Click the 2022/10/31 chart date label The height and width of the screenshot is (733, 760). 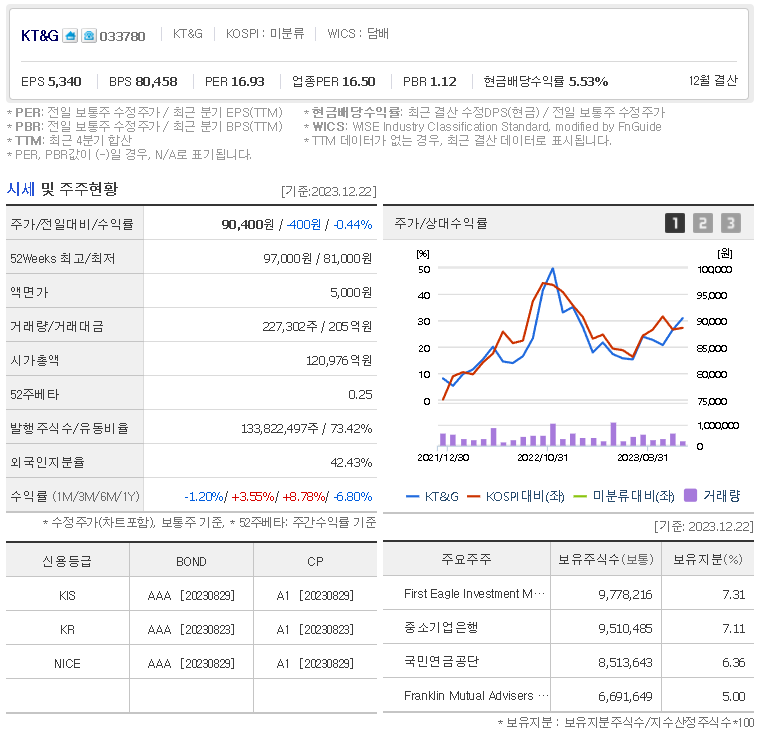542,458
